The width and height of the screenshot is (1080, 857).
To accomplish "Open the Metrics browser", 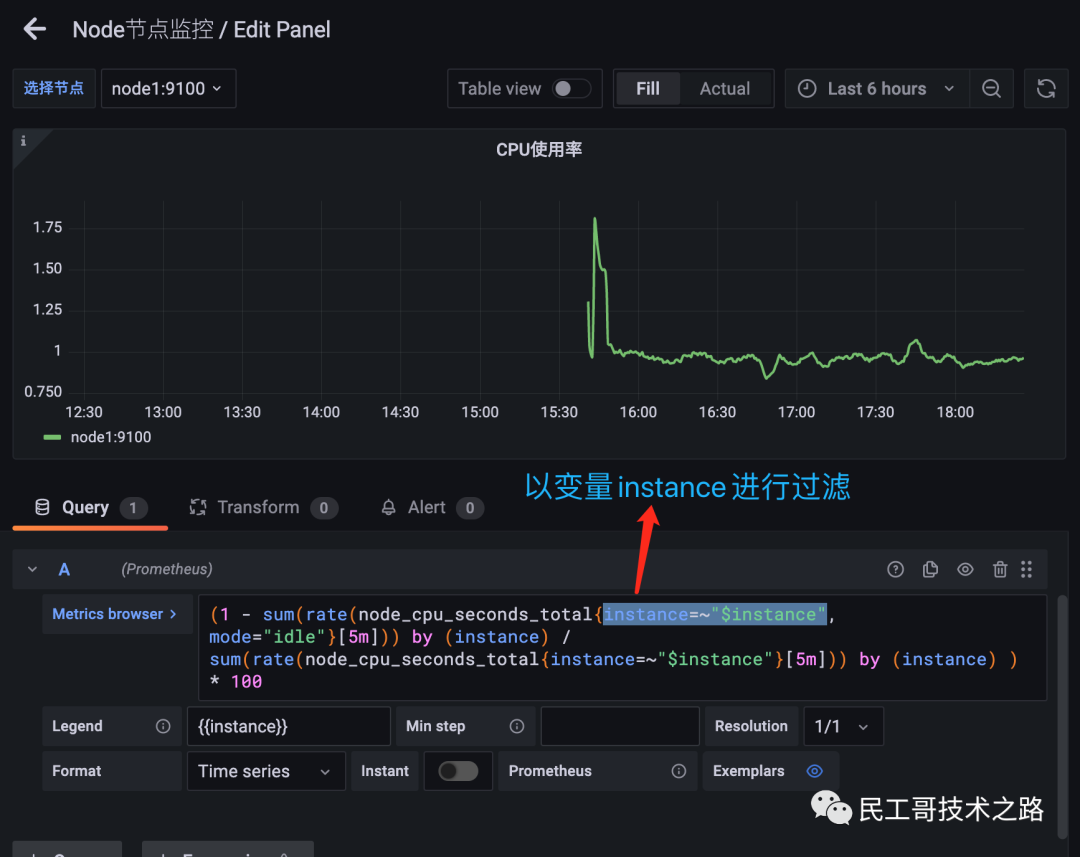I will pos(115,614).
